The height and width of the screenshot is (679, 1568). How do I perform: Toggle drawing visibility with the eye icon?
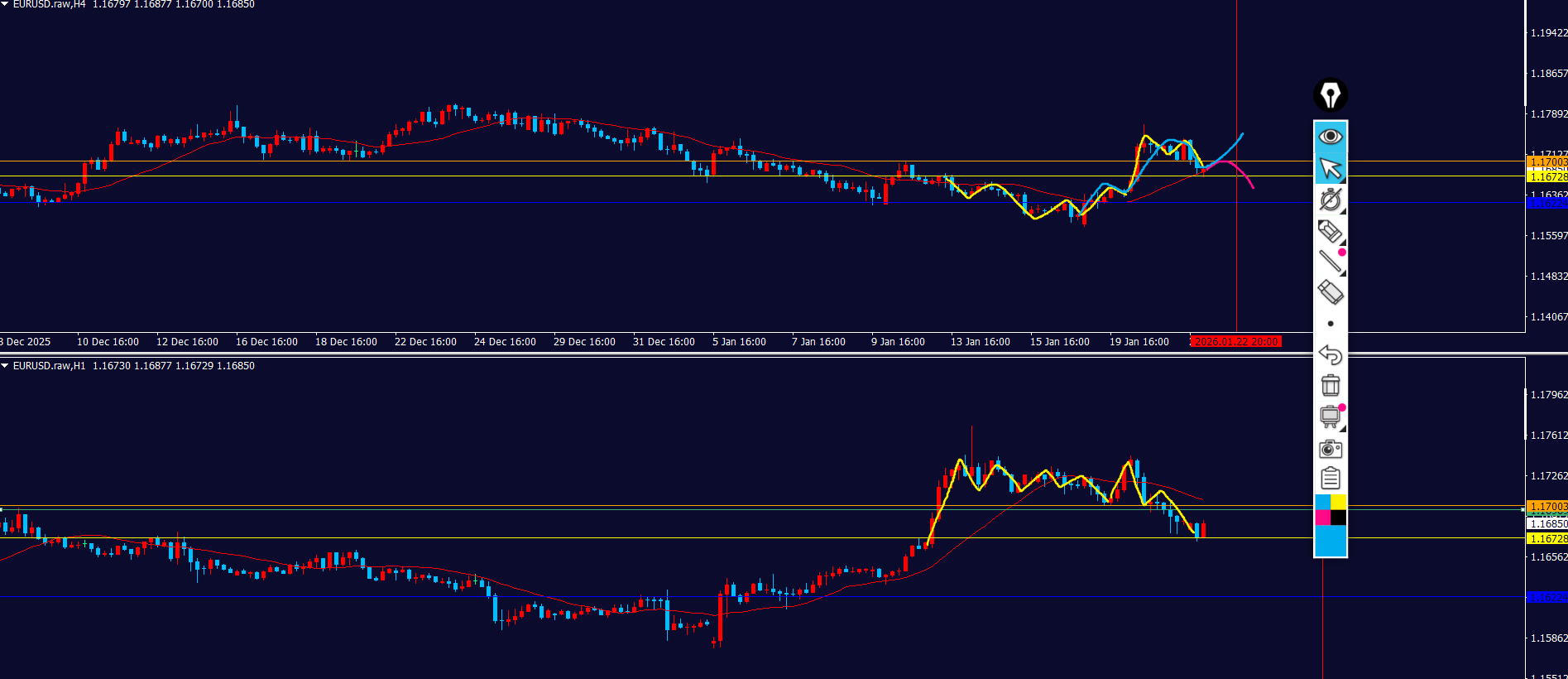click(x=1330, y=136)
